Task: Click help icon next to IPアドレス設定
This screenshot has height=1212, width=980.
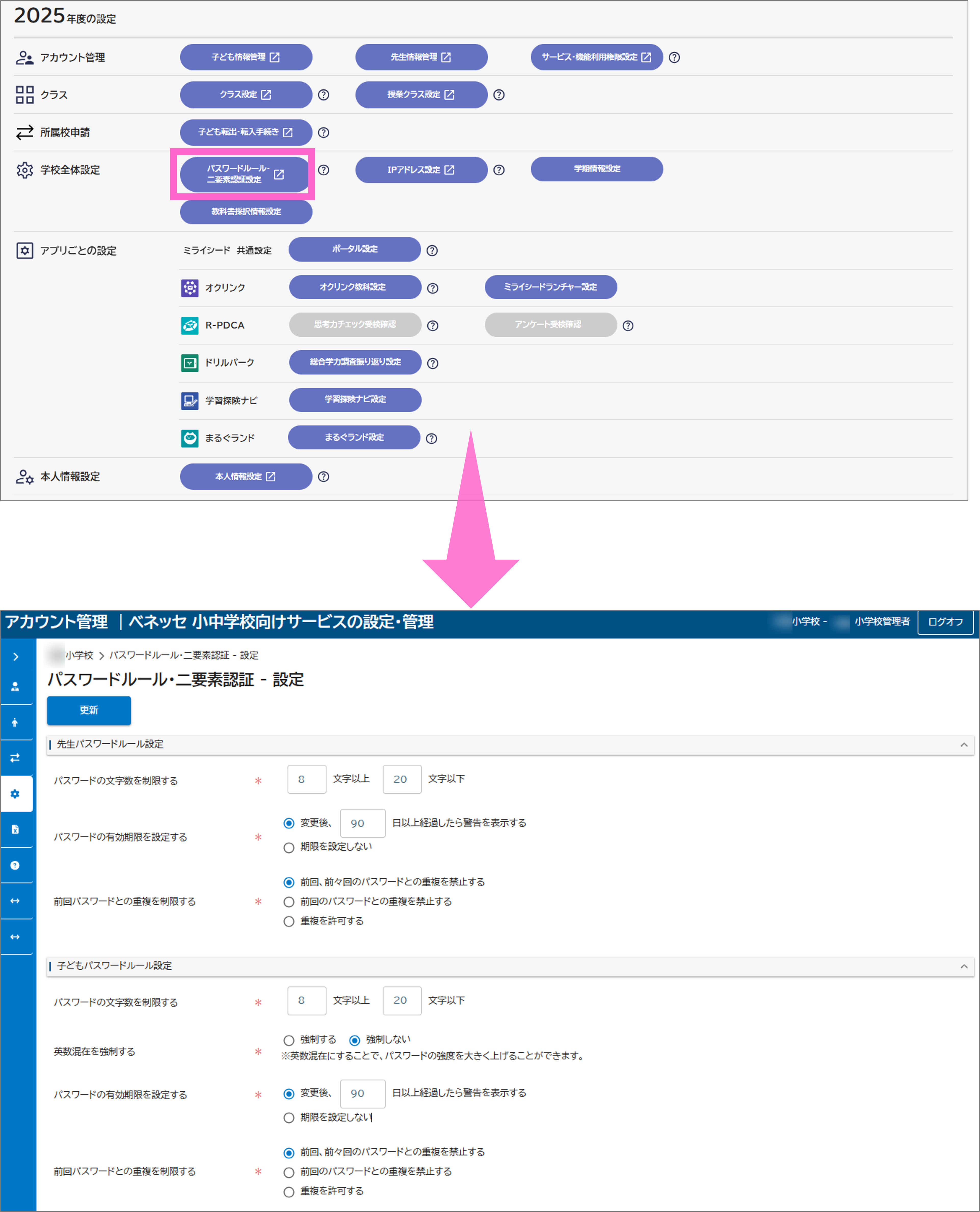Action: (498, 170)
